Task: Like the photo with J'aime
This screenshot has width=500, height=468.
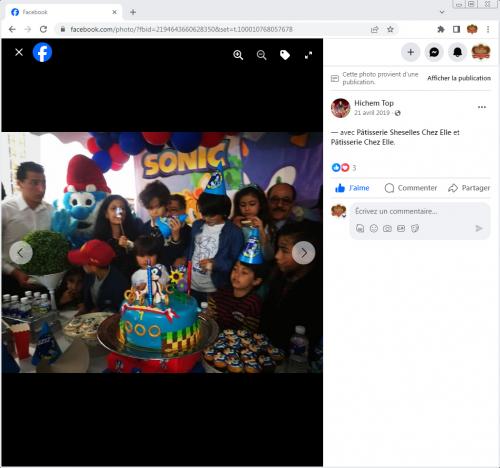Action: (352, 188)
